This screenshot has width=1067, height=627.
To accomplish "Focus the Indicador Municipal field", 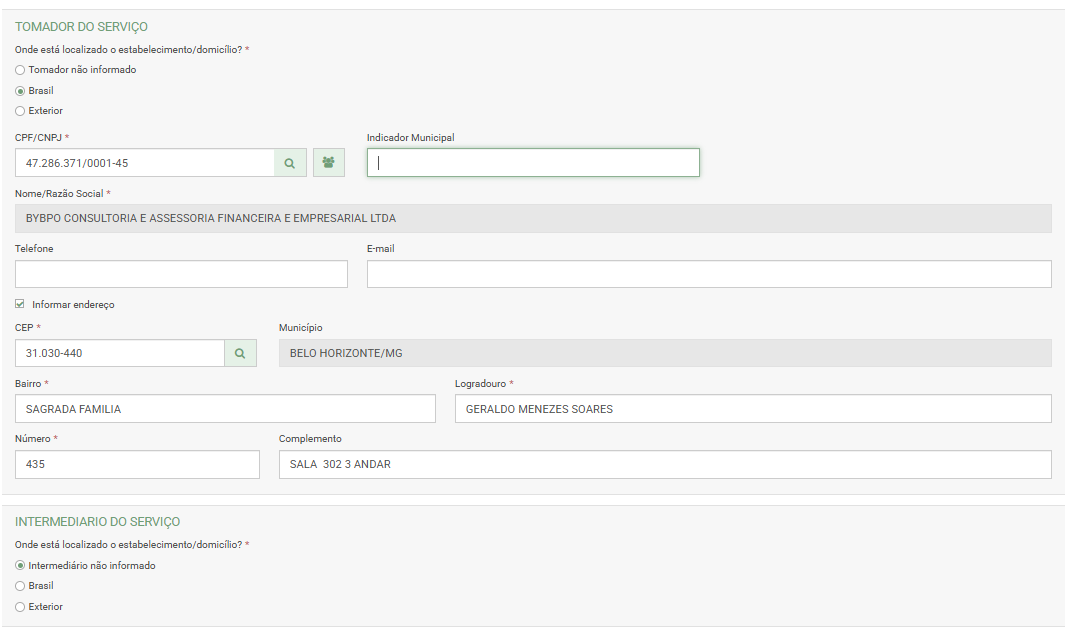I will coord(533,163).
